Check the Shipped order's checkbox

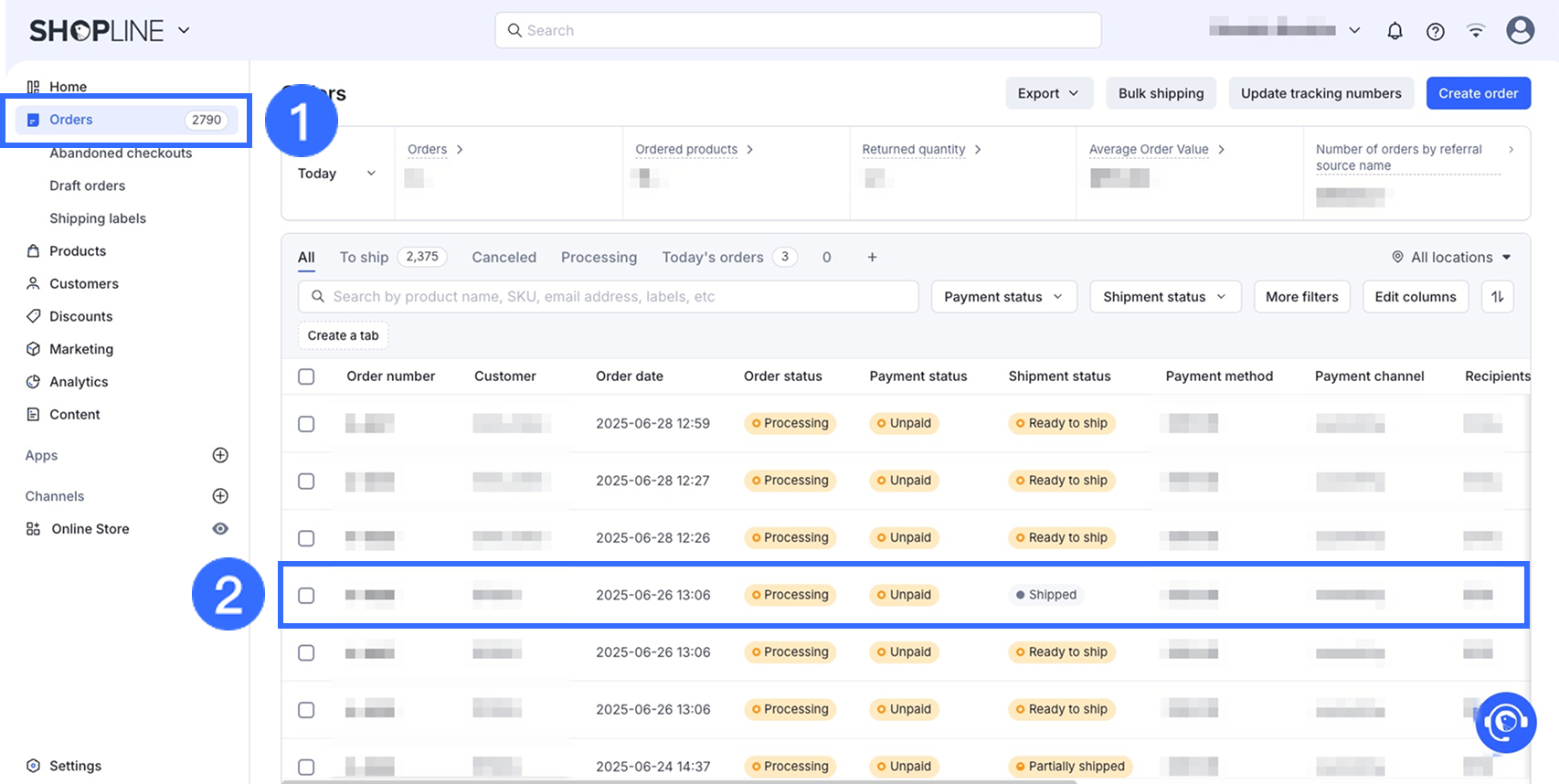[306, 595]
